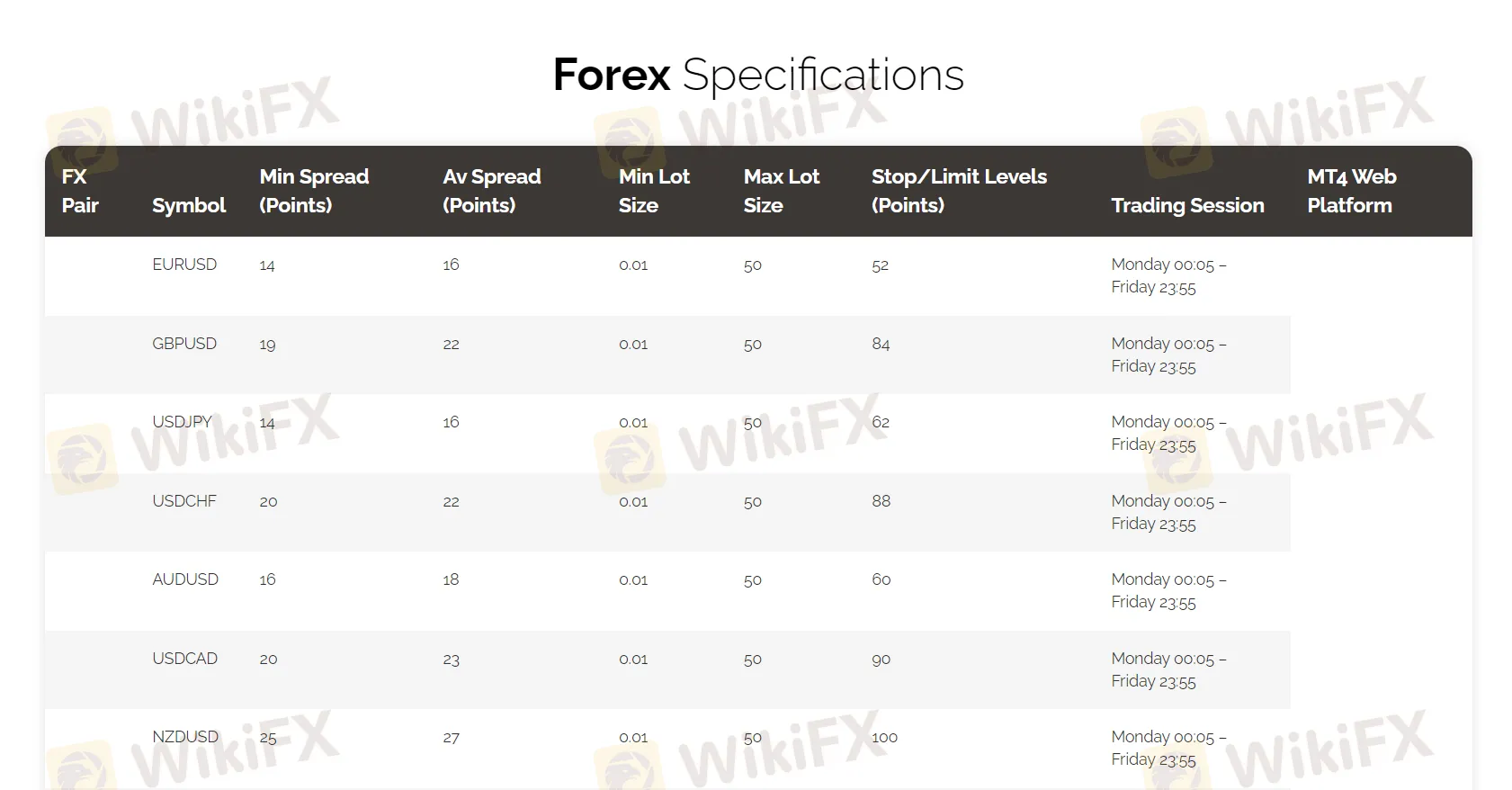Click GBPUSD's minimum spread value 19

267,345
